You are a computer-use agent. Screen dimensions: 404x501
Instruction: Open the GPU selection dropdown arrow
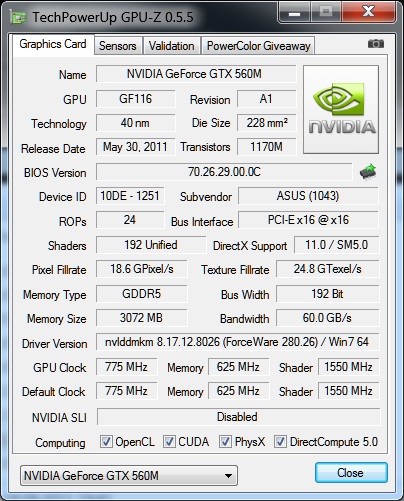click(228, 476)
